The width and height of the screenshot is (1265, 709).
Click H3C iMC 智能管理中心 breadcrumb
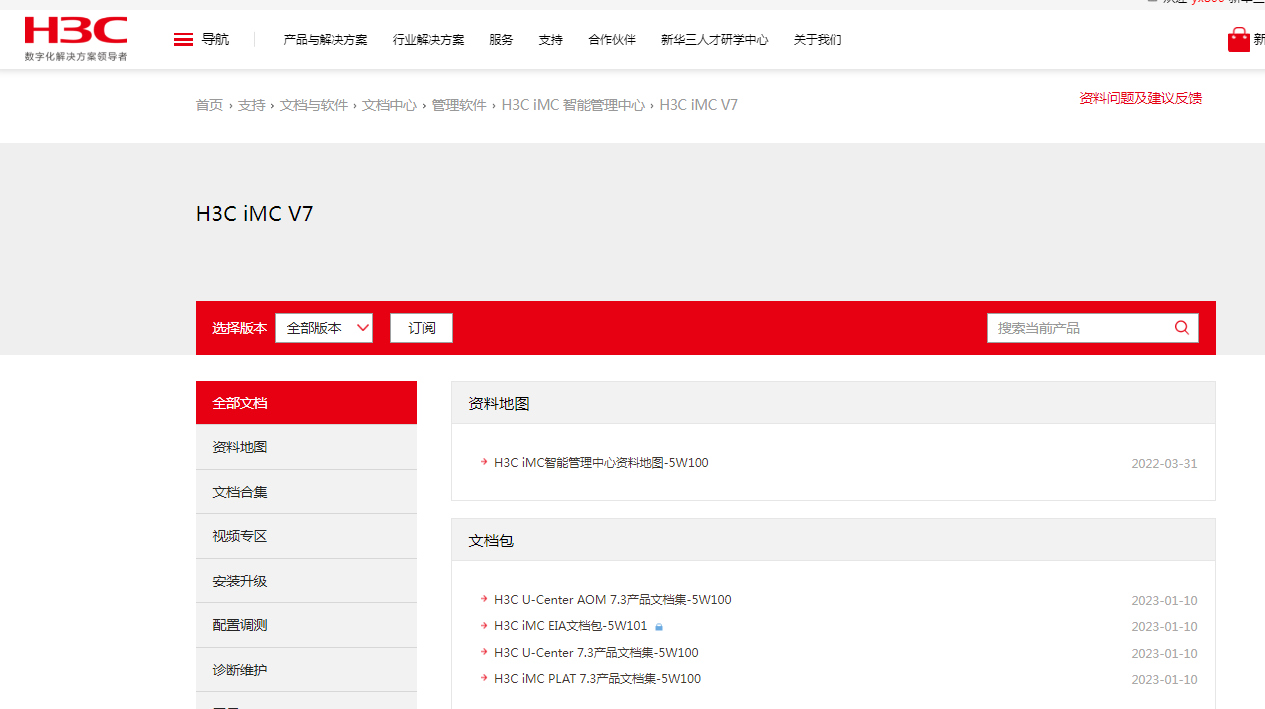pyautogui.click(x=573, y=105)
